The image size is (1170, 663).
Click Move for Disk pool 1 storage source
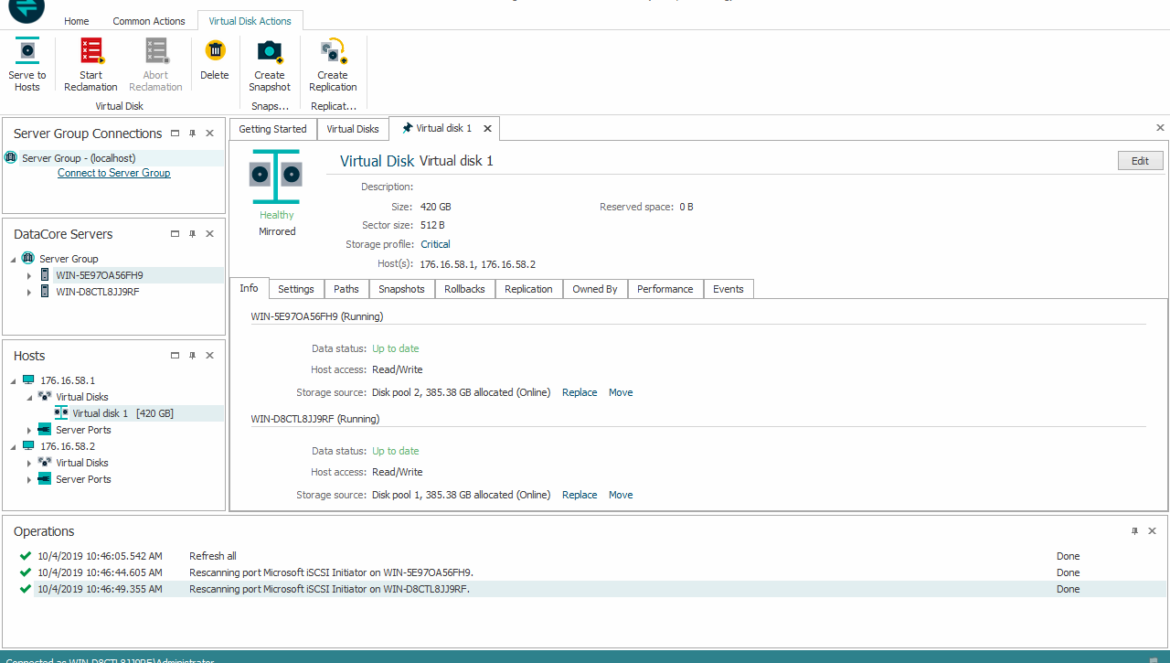621,495
